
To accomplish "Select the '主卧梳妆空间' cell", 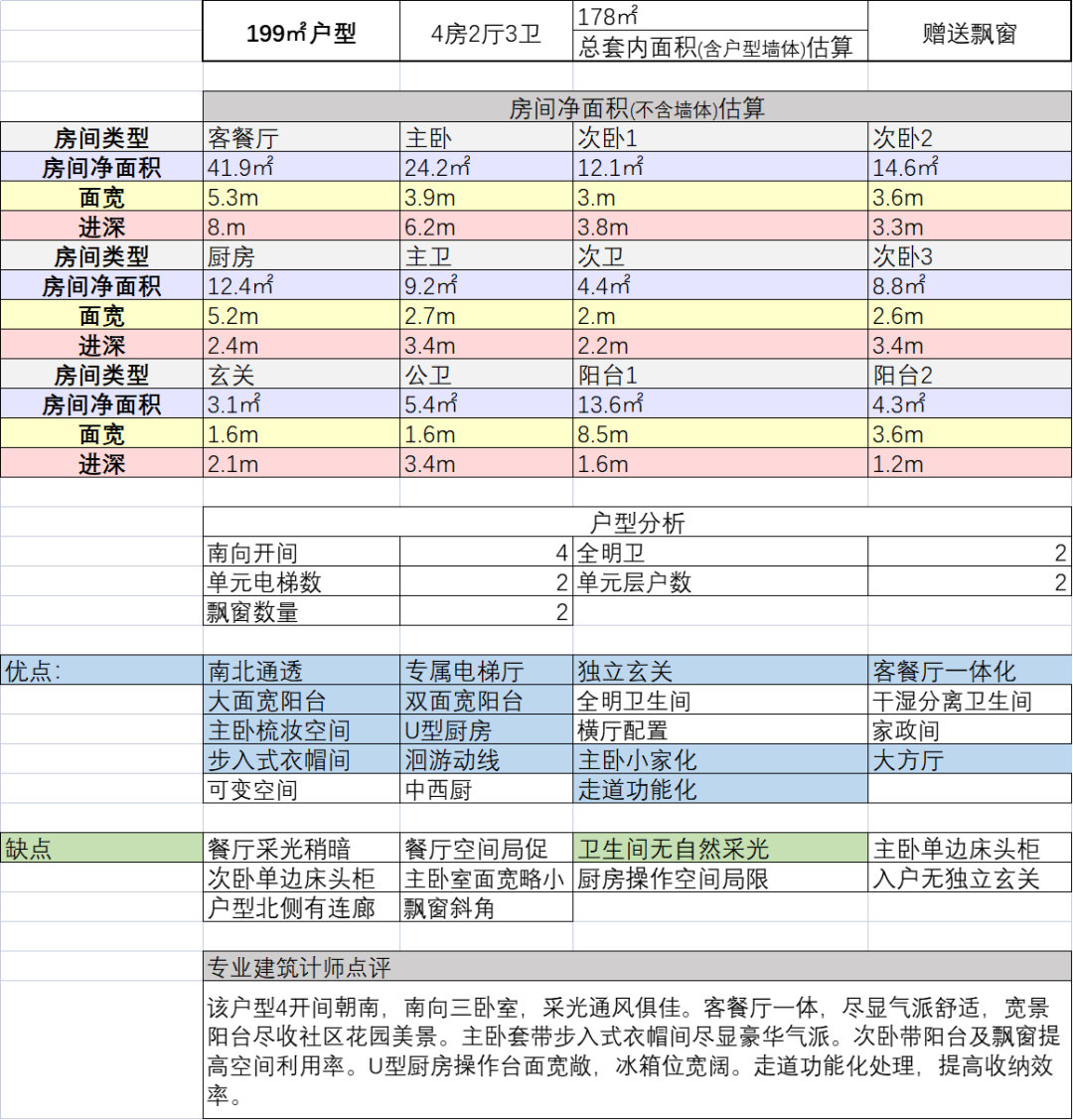I will [301, 730].
